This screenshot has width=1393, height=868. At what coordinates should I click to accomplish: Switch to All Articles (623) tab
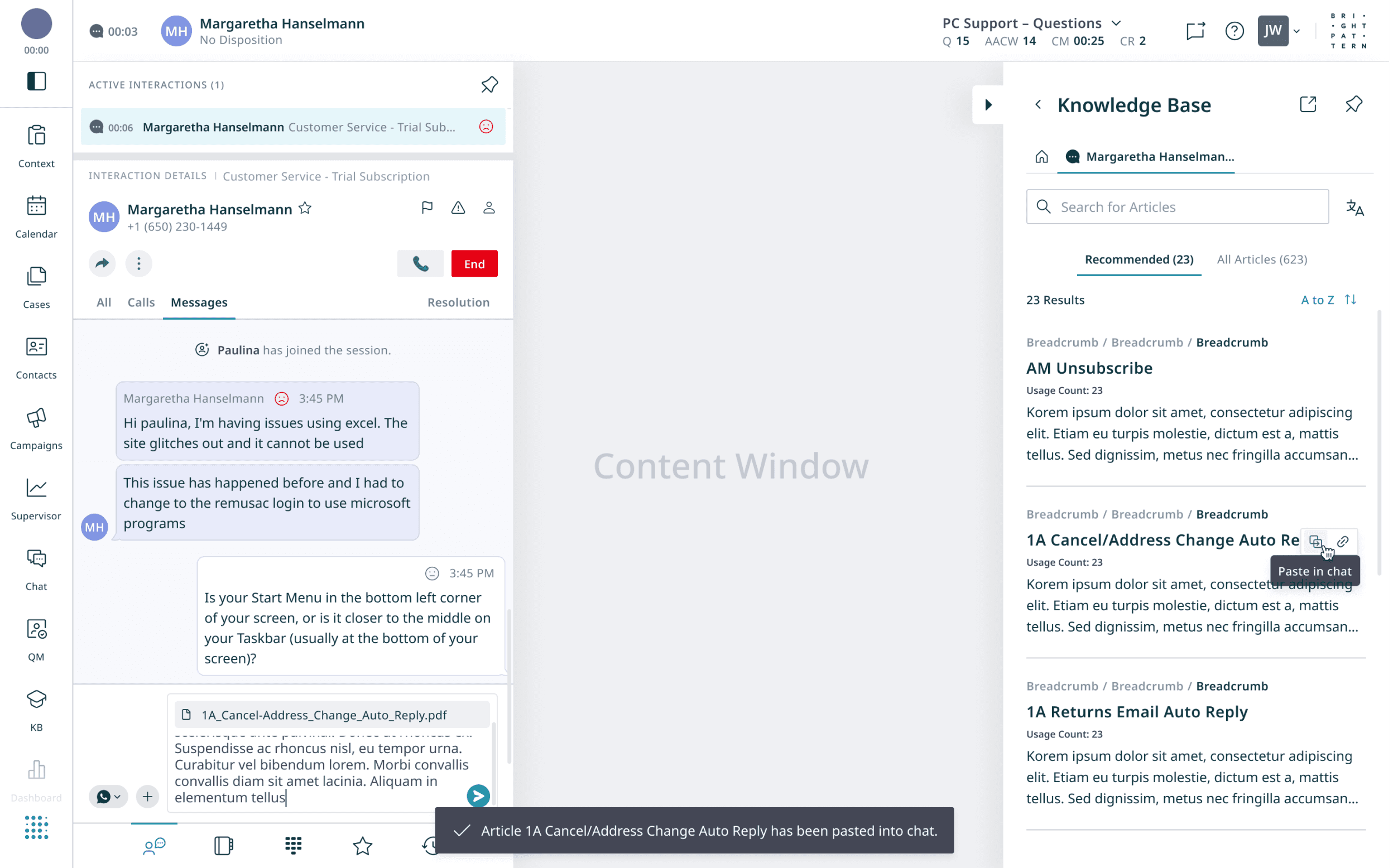1261,259
